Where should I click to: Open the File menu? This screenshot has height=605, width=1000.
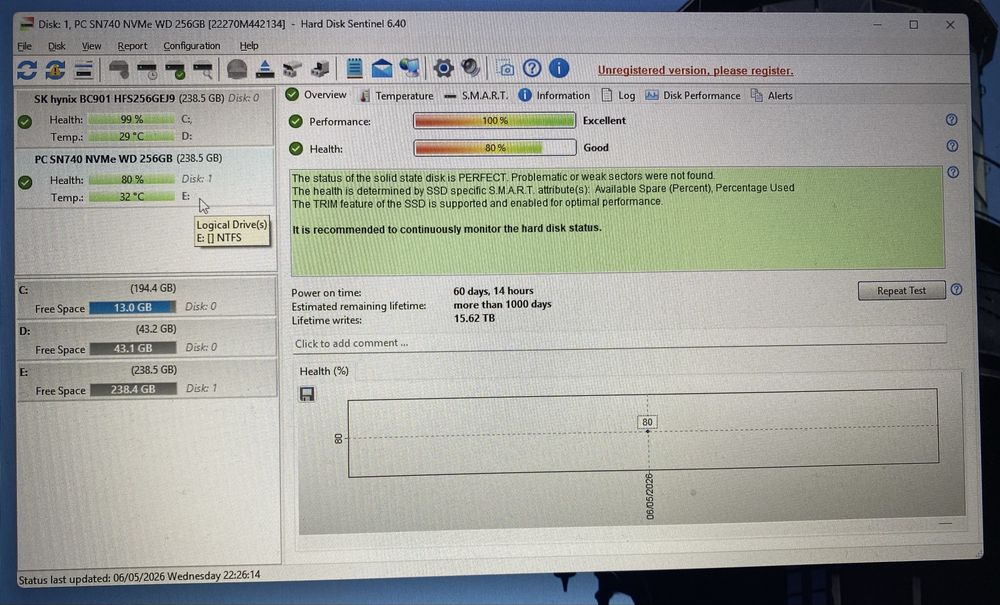pyautogui.click(x=24, y=46)
